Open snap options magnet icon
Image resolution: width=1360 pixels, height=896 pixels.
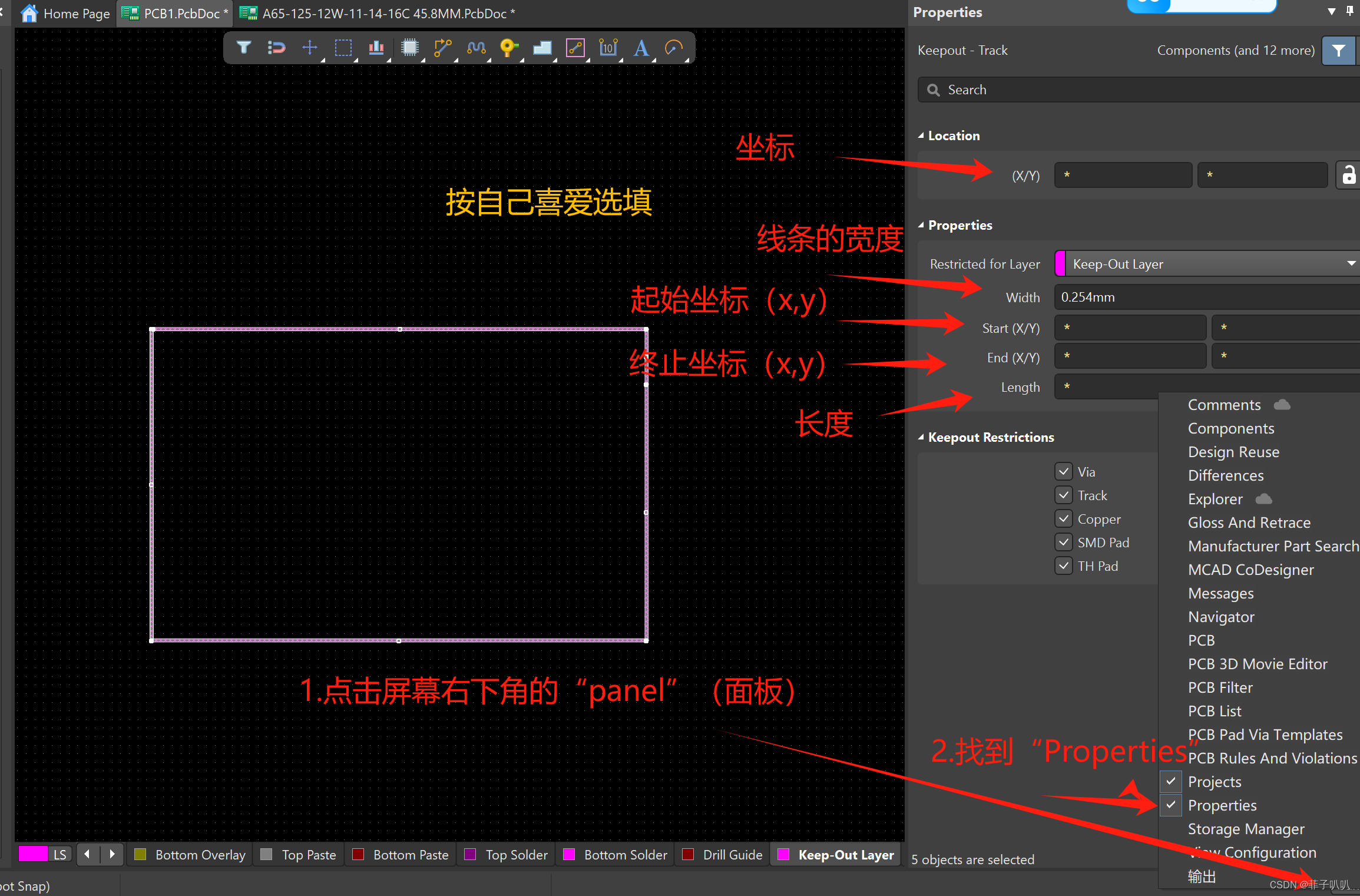(x=276, y=47)
